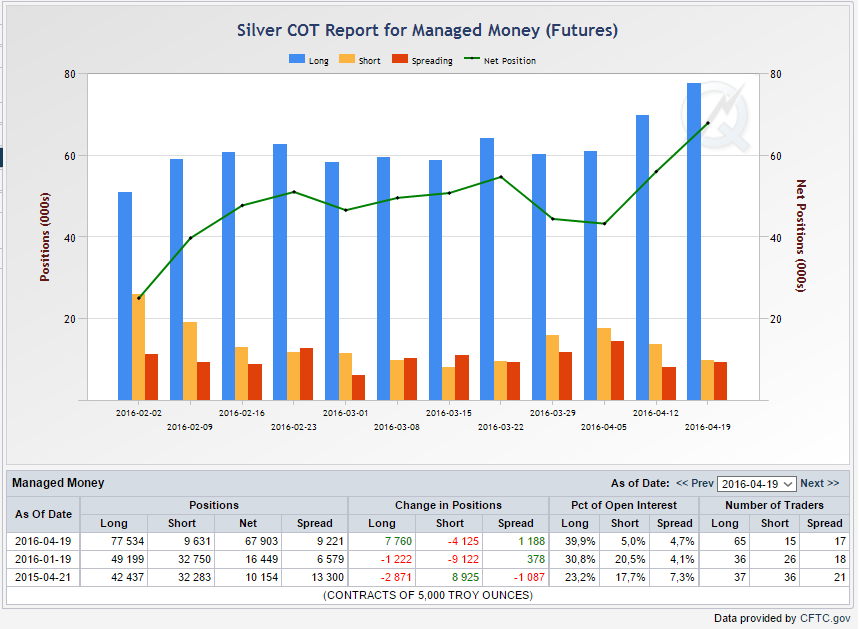Open the As of Date dropdown
The height and width of the screenshot is (629, 859).
(x=756, y=484)
